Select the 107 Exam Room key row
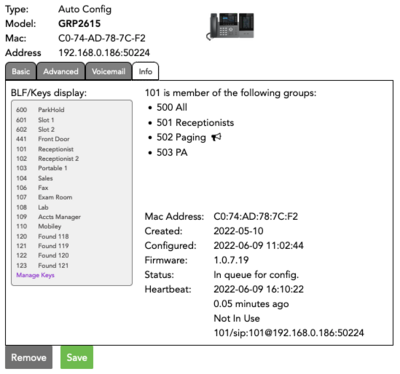 click(44, 197)
